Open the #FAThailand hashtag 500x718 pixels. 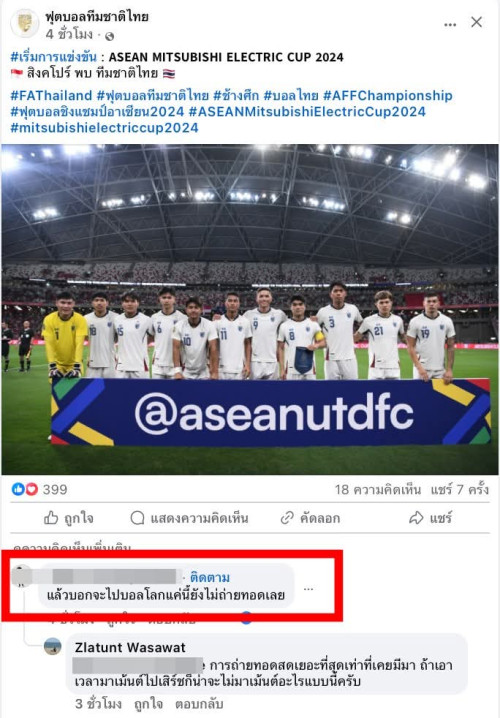click(51, 95)
